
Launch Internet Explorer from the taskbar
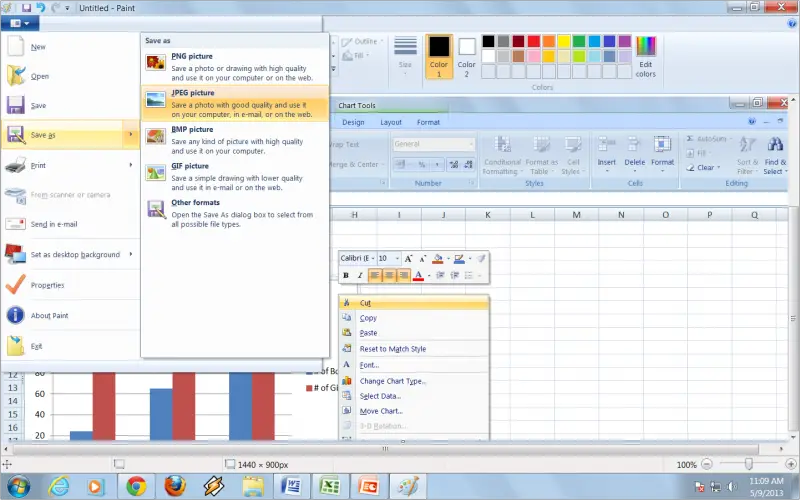[x=59, y=486]
